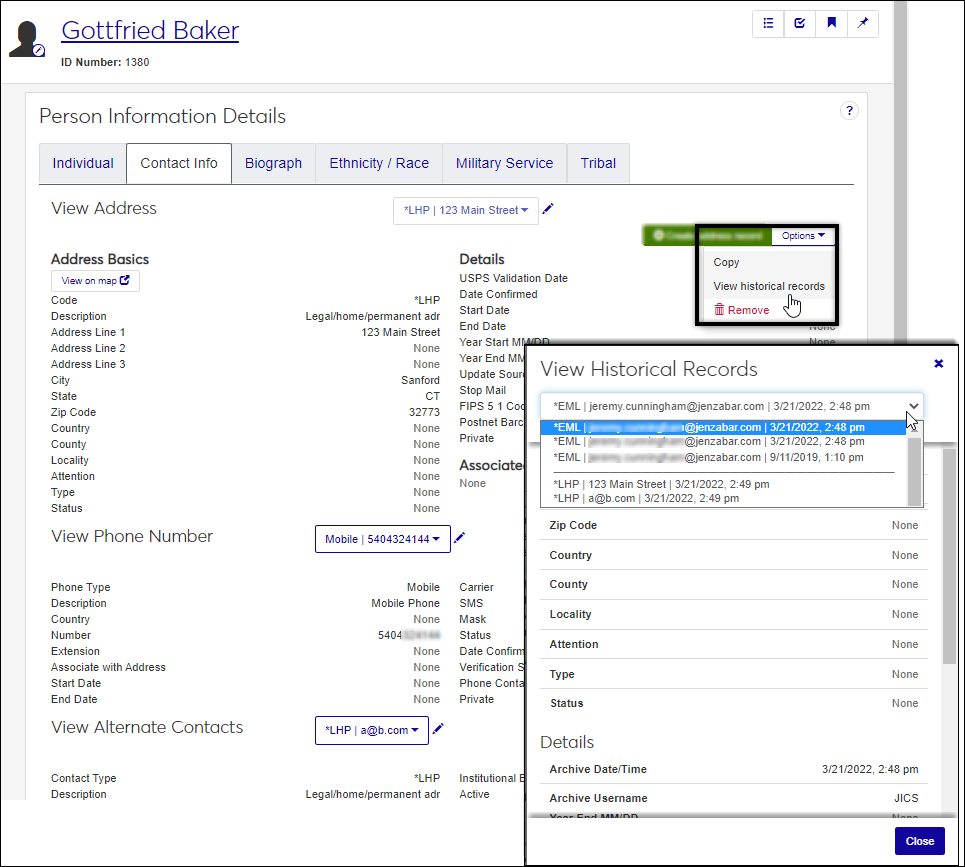This screenshot has width=965, height=867.
Task: Click the pin icon in top toolbar
Action: (x=862, y=24)
